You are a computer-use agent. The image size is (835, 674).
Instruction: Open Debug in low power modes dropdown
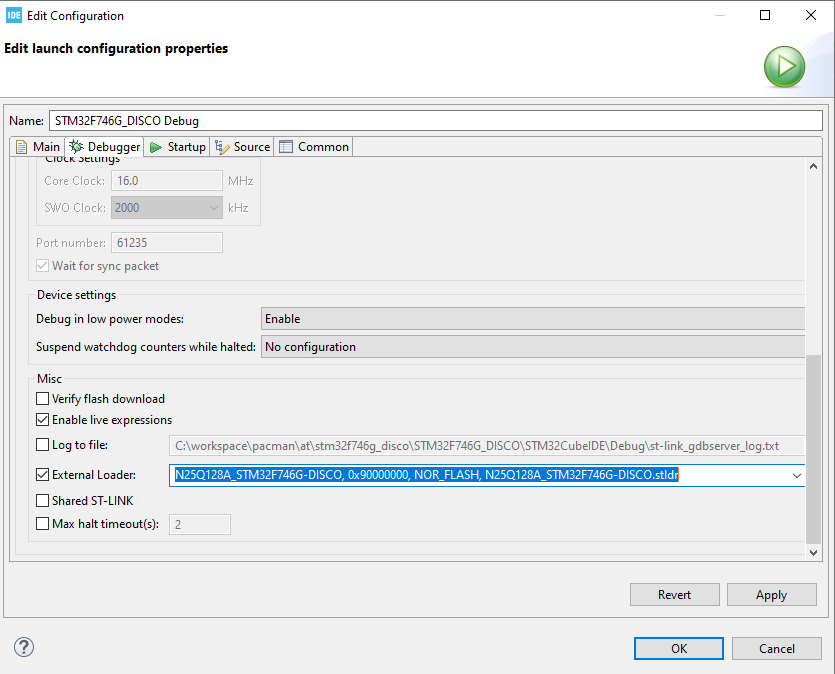533,319
